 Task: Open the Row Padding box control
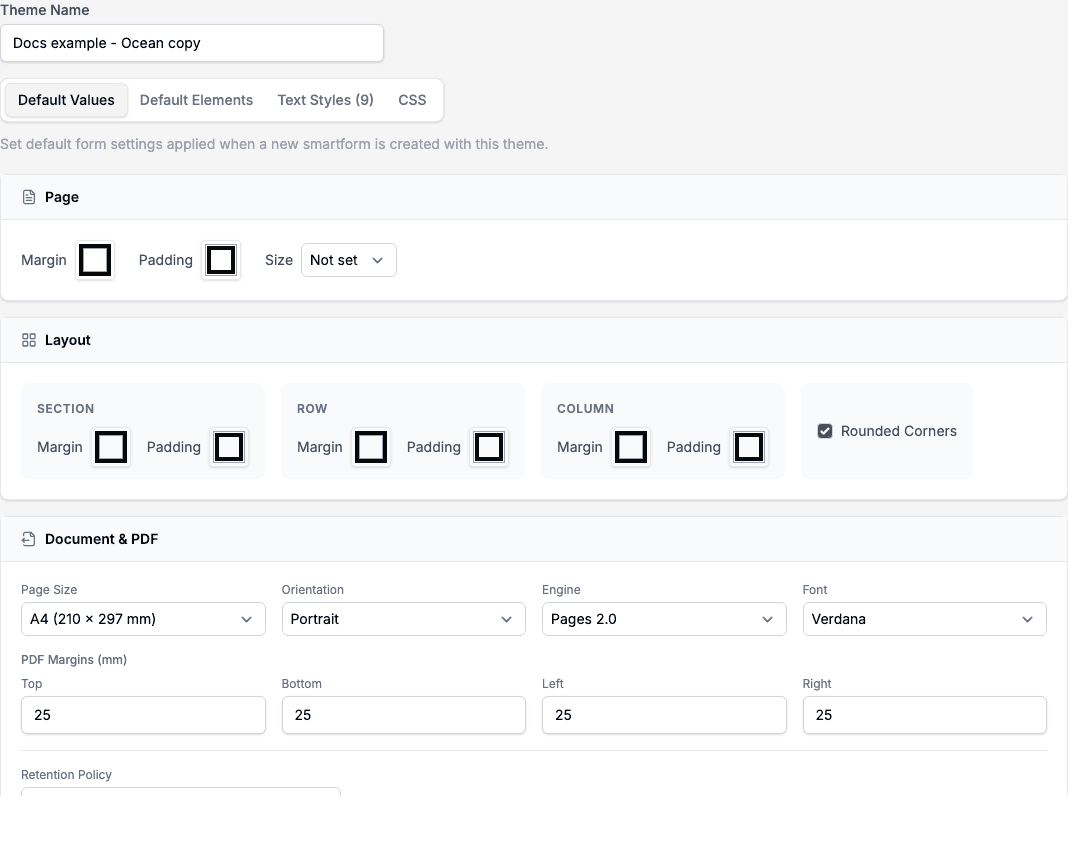pyautogui.click(x=489, y=447)
